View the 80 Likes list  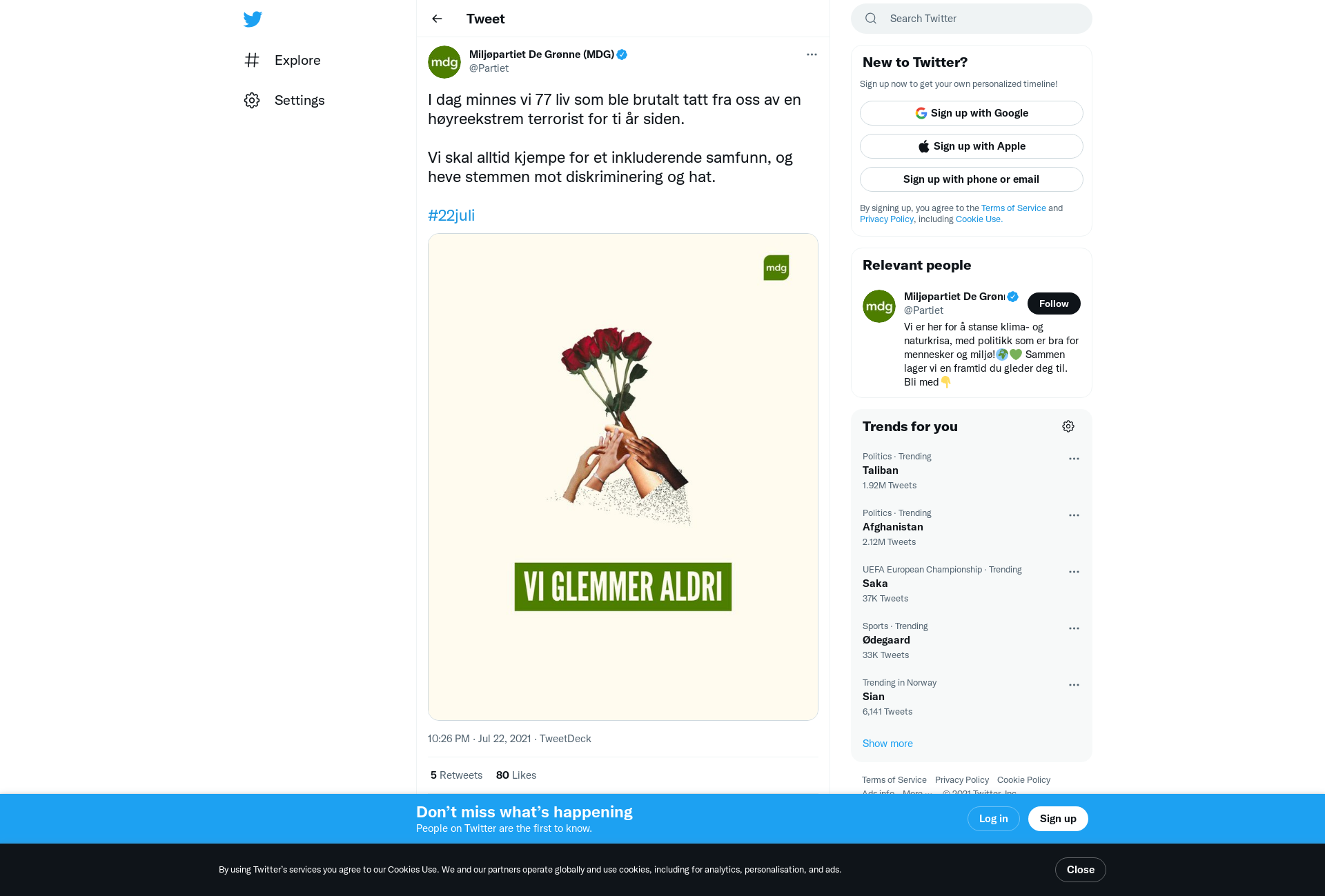coord(516,775)
